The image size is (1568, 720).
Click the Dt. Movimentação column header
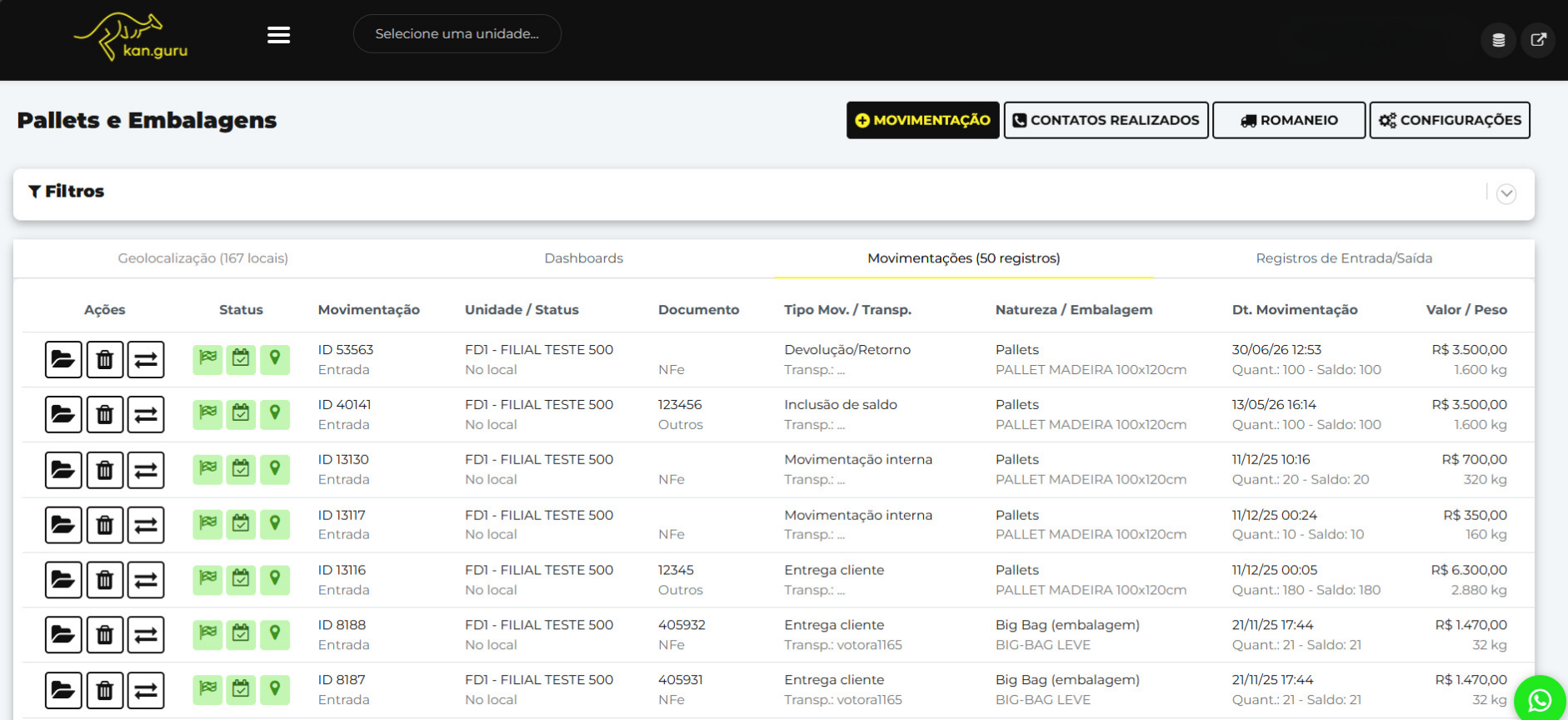[x=1295, y=310]
